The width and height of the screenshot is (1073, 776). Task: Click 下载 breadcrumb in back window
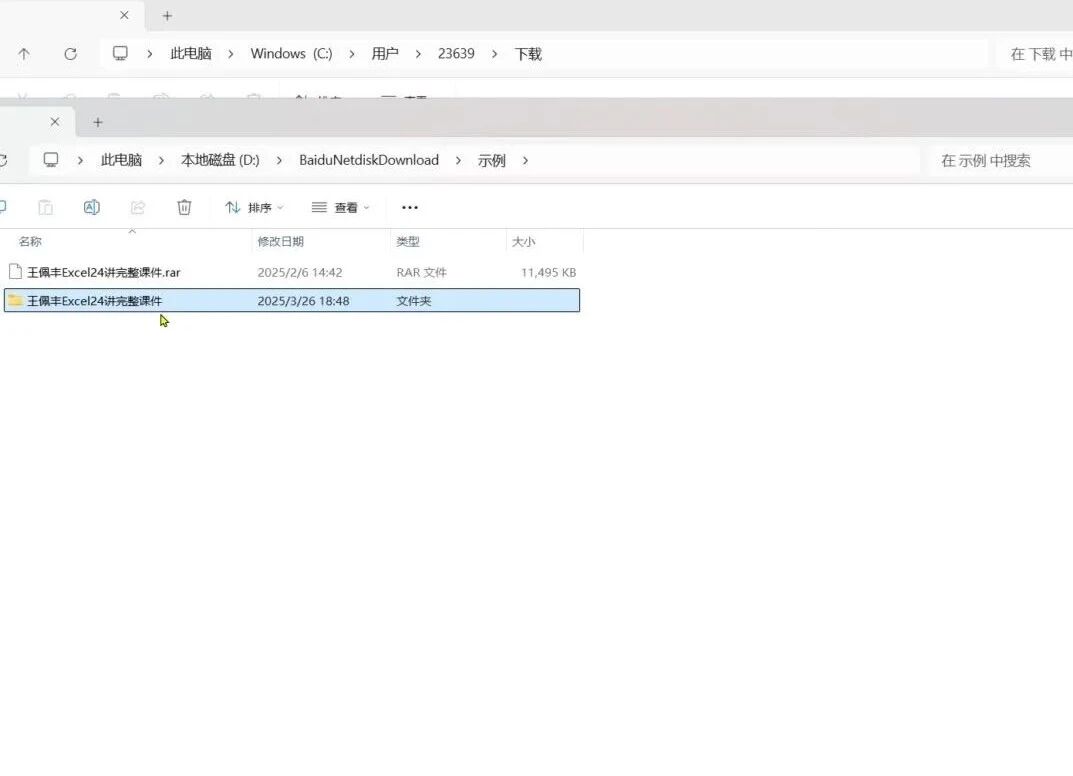[x=528, y=53]
